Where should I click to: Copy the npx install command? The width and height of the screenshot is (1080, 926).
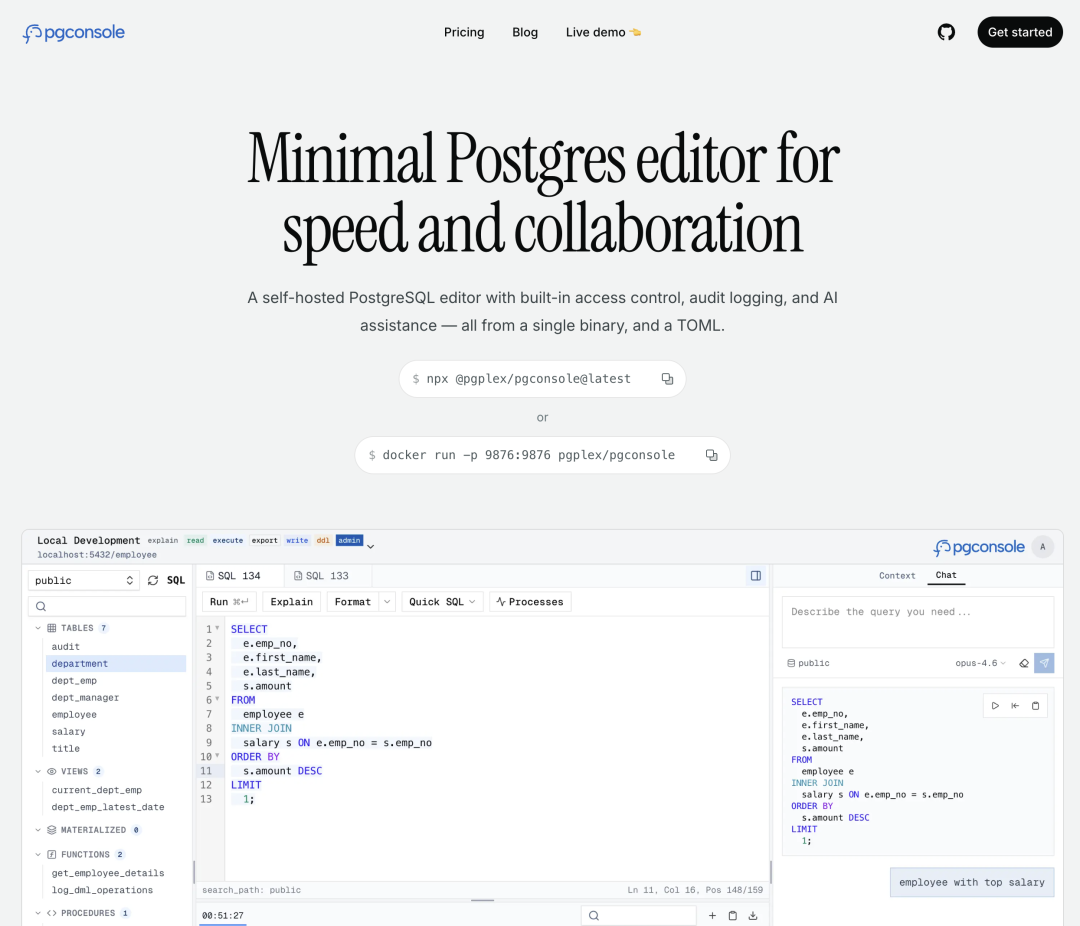click(x=667, y=379)
